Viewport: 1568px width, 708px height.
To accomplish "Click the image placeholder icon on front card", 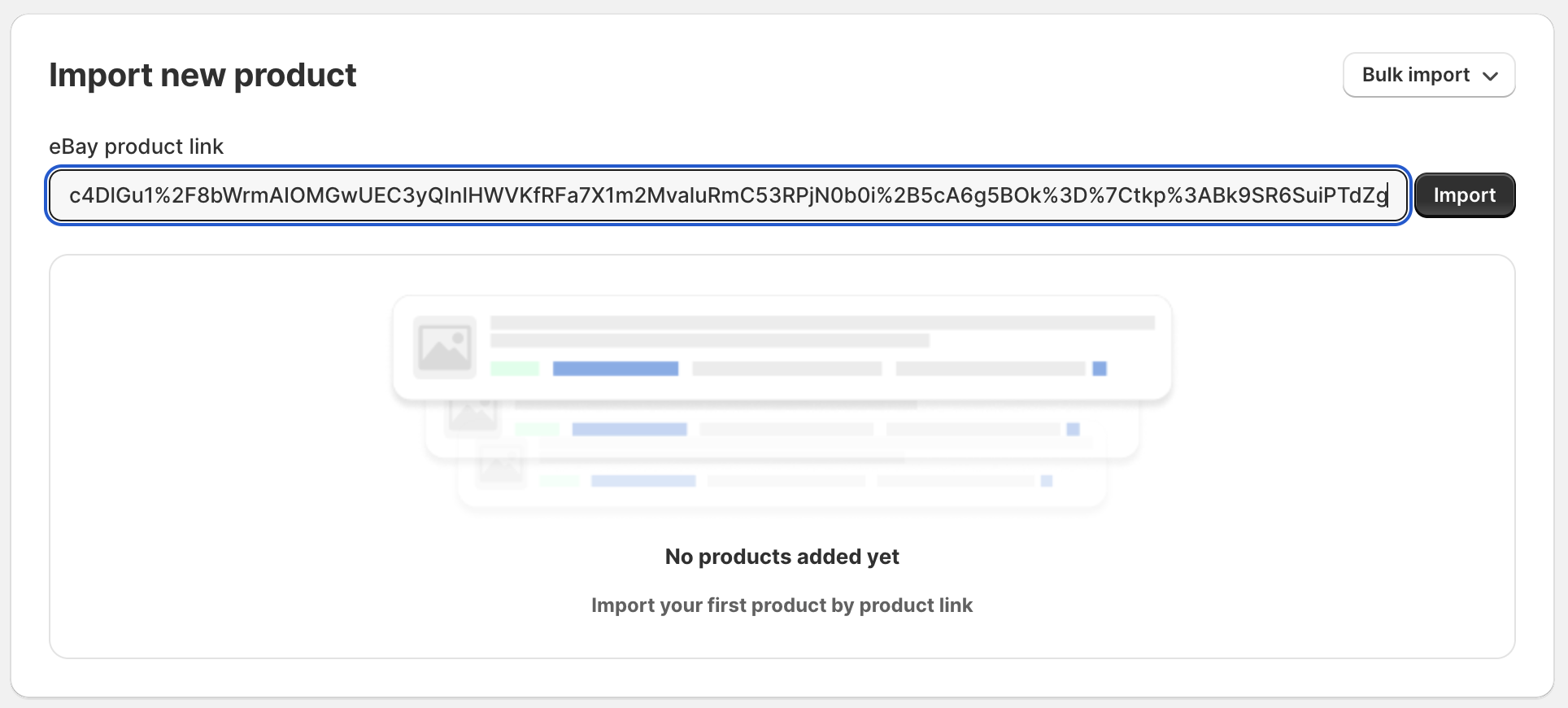I will point(444,347).
